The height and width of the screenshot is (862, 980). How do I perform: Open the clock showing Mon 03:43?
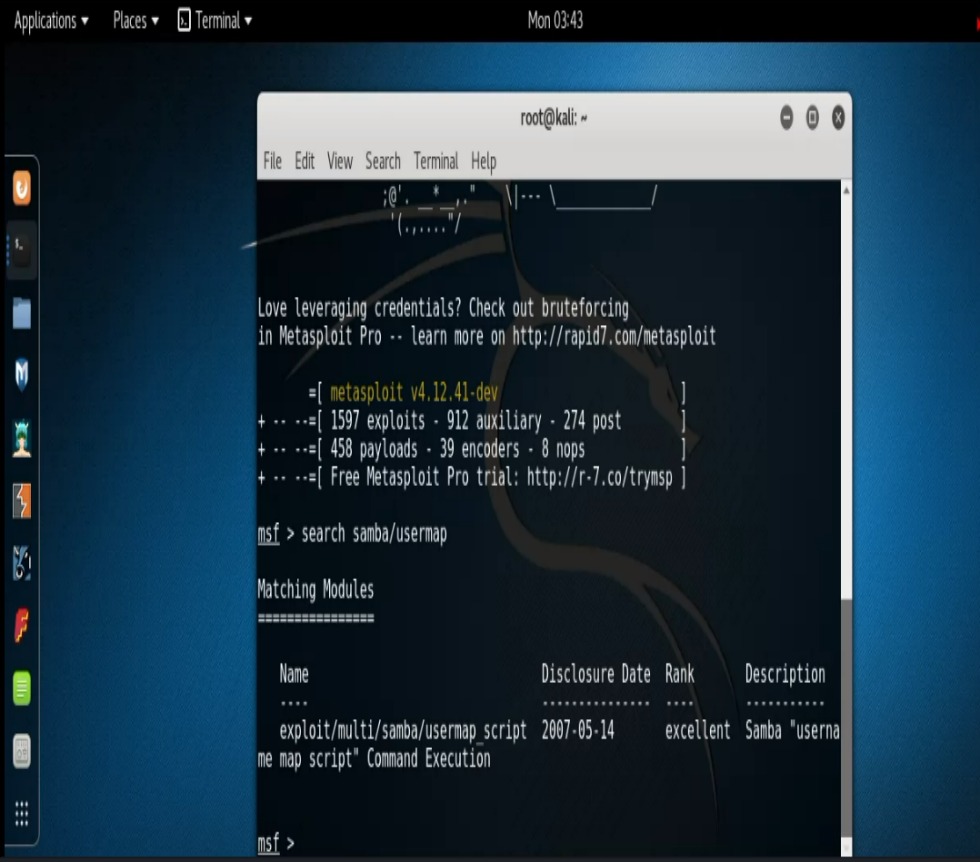point(555,21)
